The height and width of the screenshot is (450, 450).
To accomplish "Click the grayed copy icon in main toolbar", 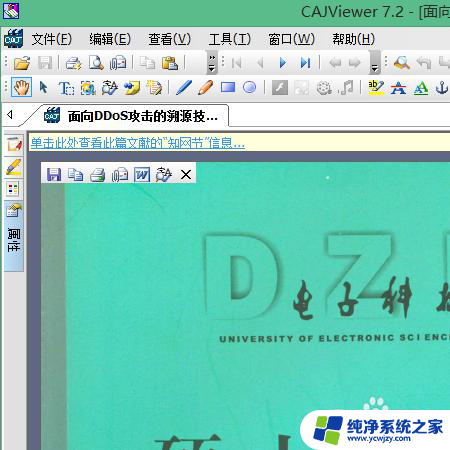I will [x=147, y=63].
